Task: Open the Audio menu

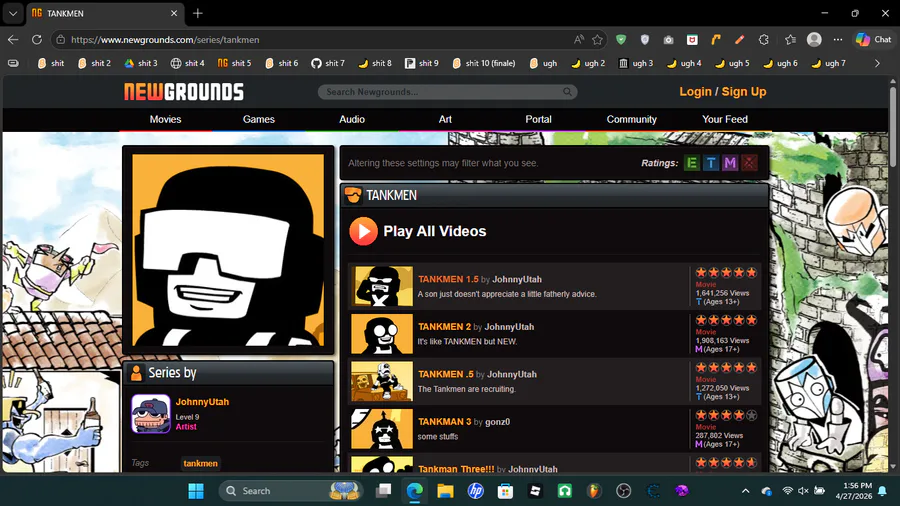Action: (x=352, y=119)
